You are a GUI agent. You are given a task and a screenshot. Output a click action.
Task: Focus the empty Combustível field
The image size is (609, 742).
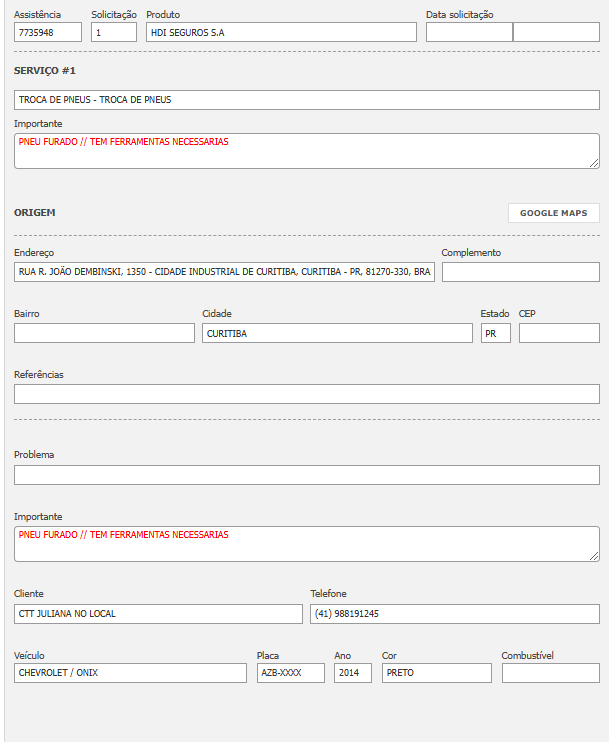pyautogui.click(x=550, y=673)
